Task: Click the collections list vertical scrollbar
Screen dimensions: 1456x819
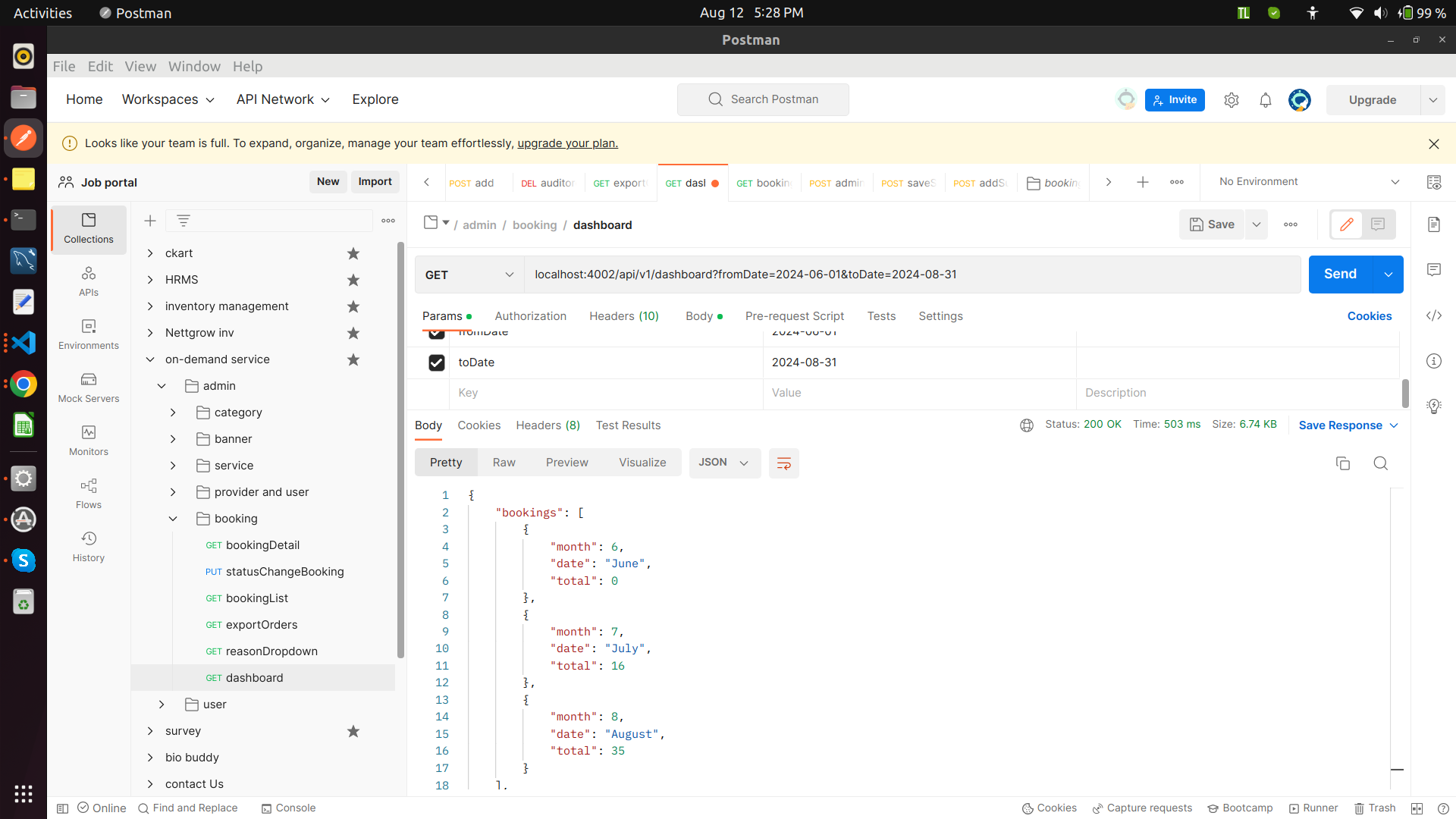Action: point(400,450)
